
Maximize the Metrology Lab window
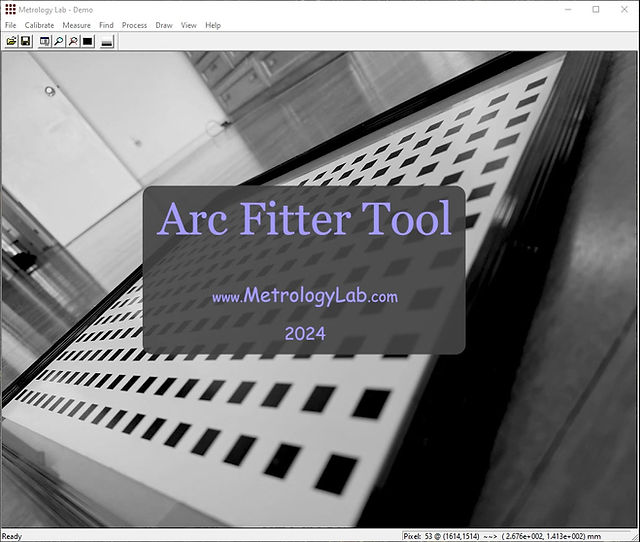click(596, 9)
